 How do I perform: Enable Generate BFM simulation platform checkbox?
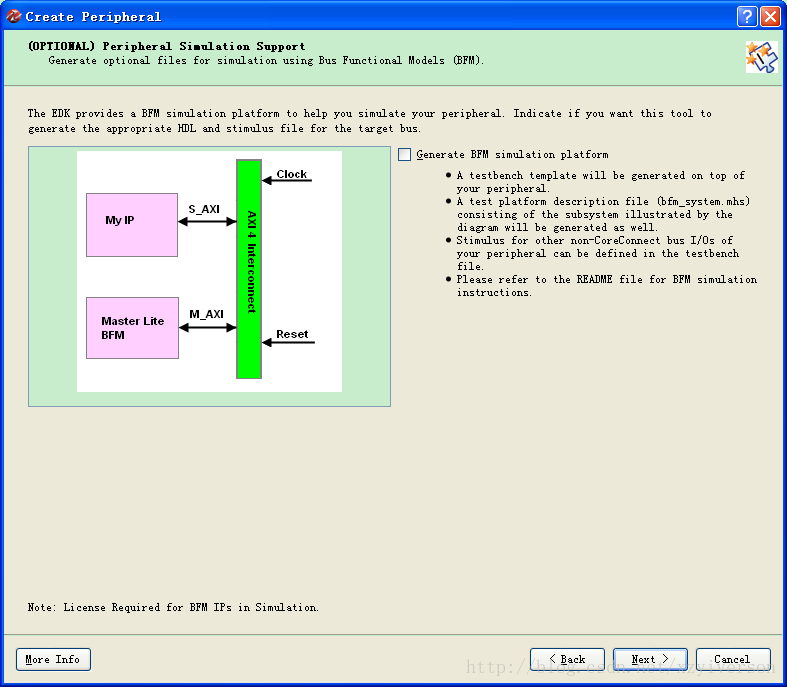point(405,155)
